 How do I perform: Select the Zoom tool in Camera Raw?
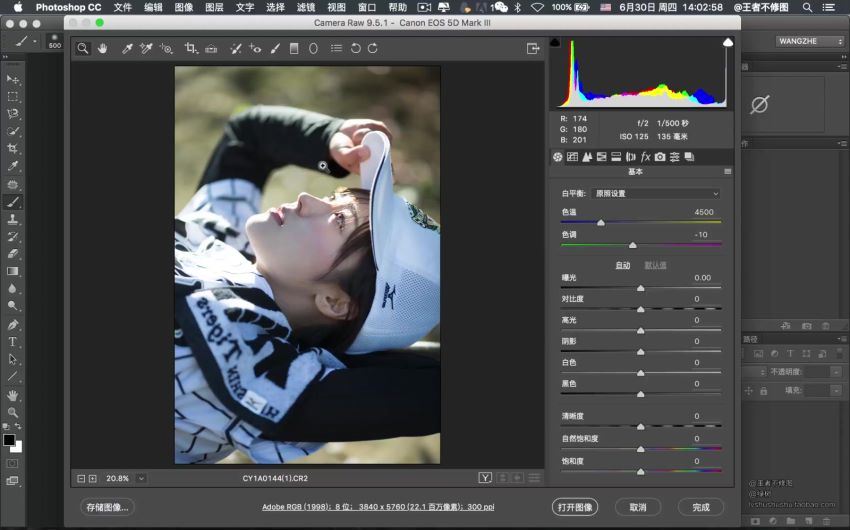83,48
